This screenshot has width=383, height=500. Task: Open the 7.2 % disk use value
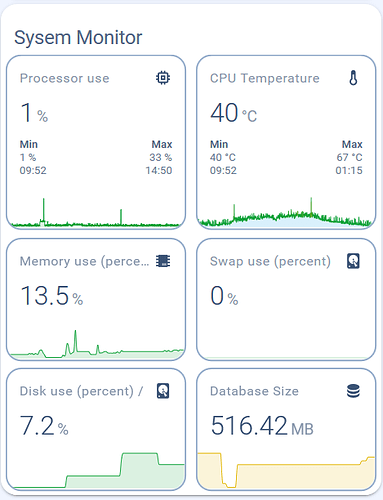click(x=44, y=426)
